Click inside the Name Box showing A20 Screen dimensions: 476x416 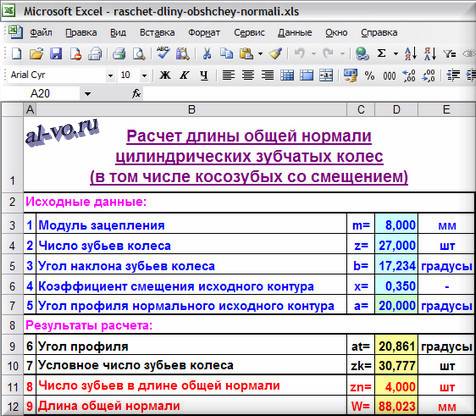[41, 94]
